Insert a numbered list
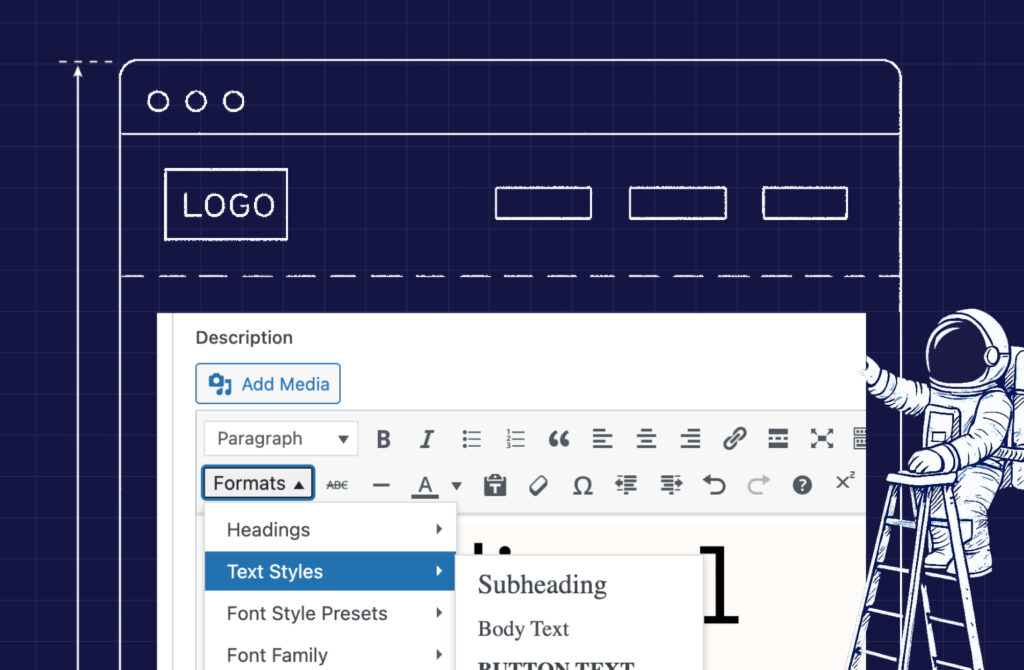Viewport: 1024px width, 670px height. (x=515, y=439)
